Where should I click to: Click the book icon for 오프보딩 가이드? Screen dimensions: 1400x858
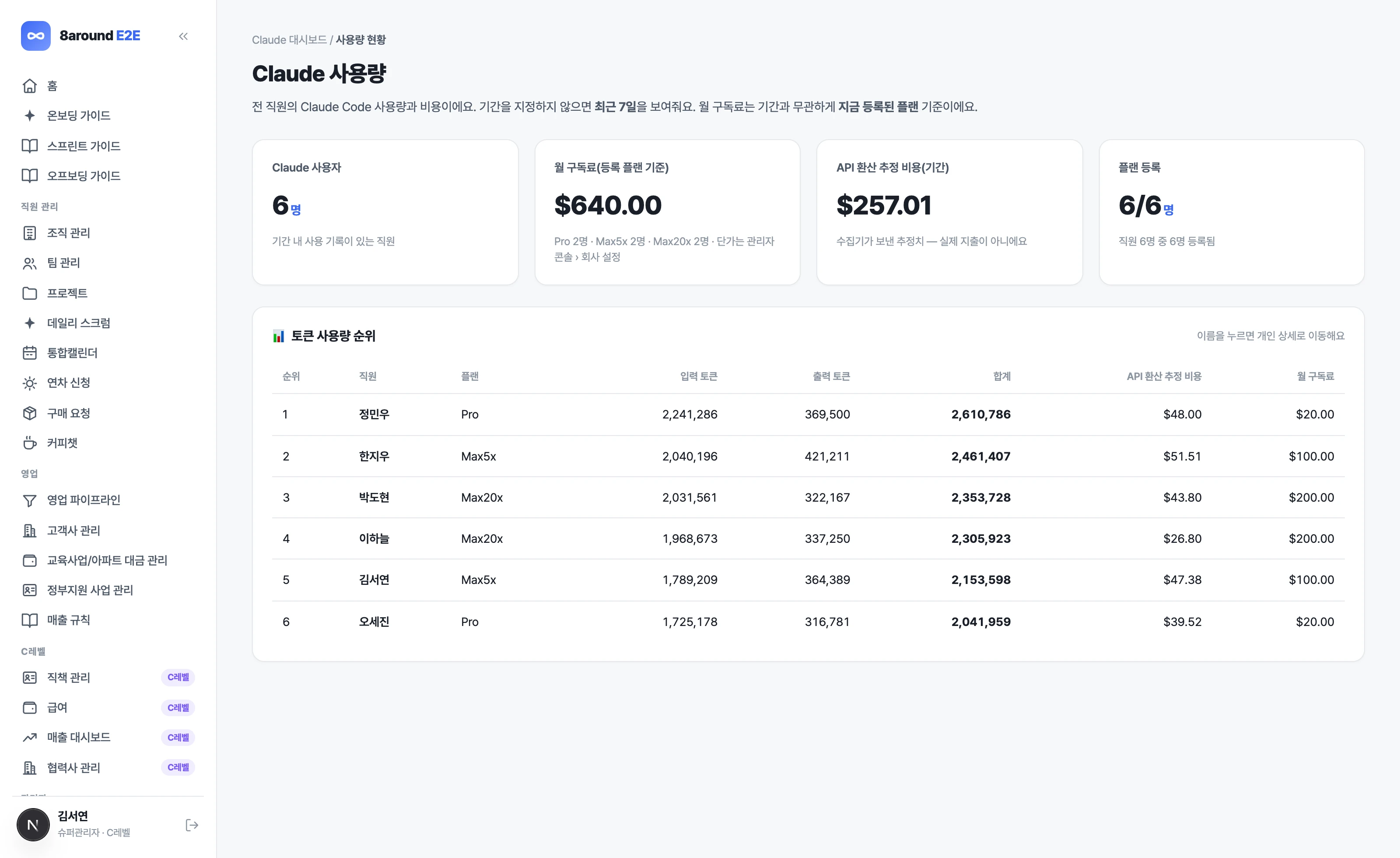point(30,176)
